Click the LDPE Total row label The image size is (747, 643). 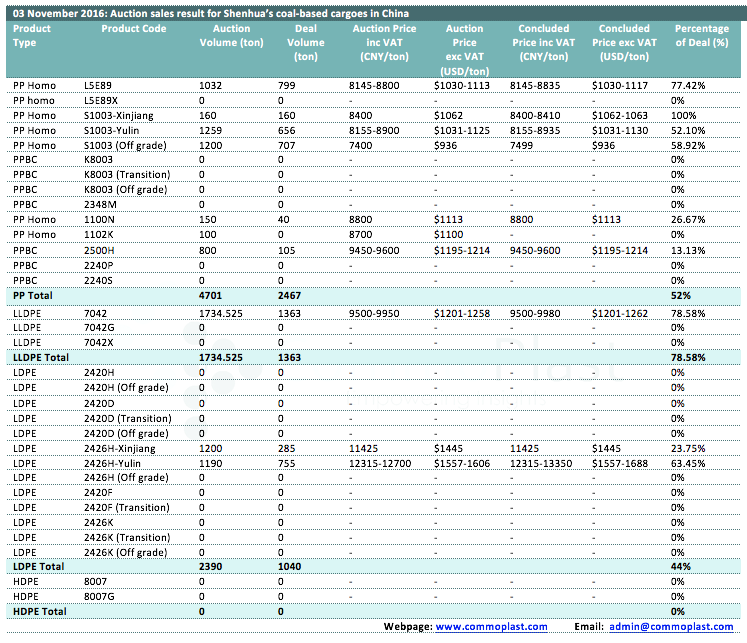pyautogui.click(x=36, y=566)
